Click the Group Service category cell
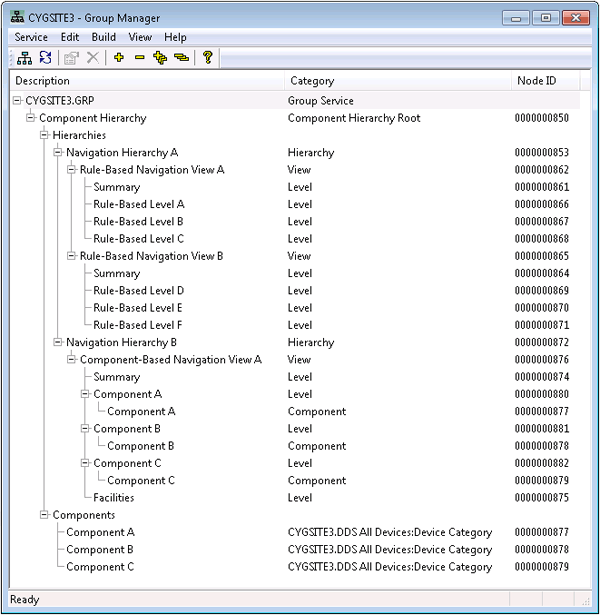 coord(320,101)
